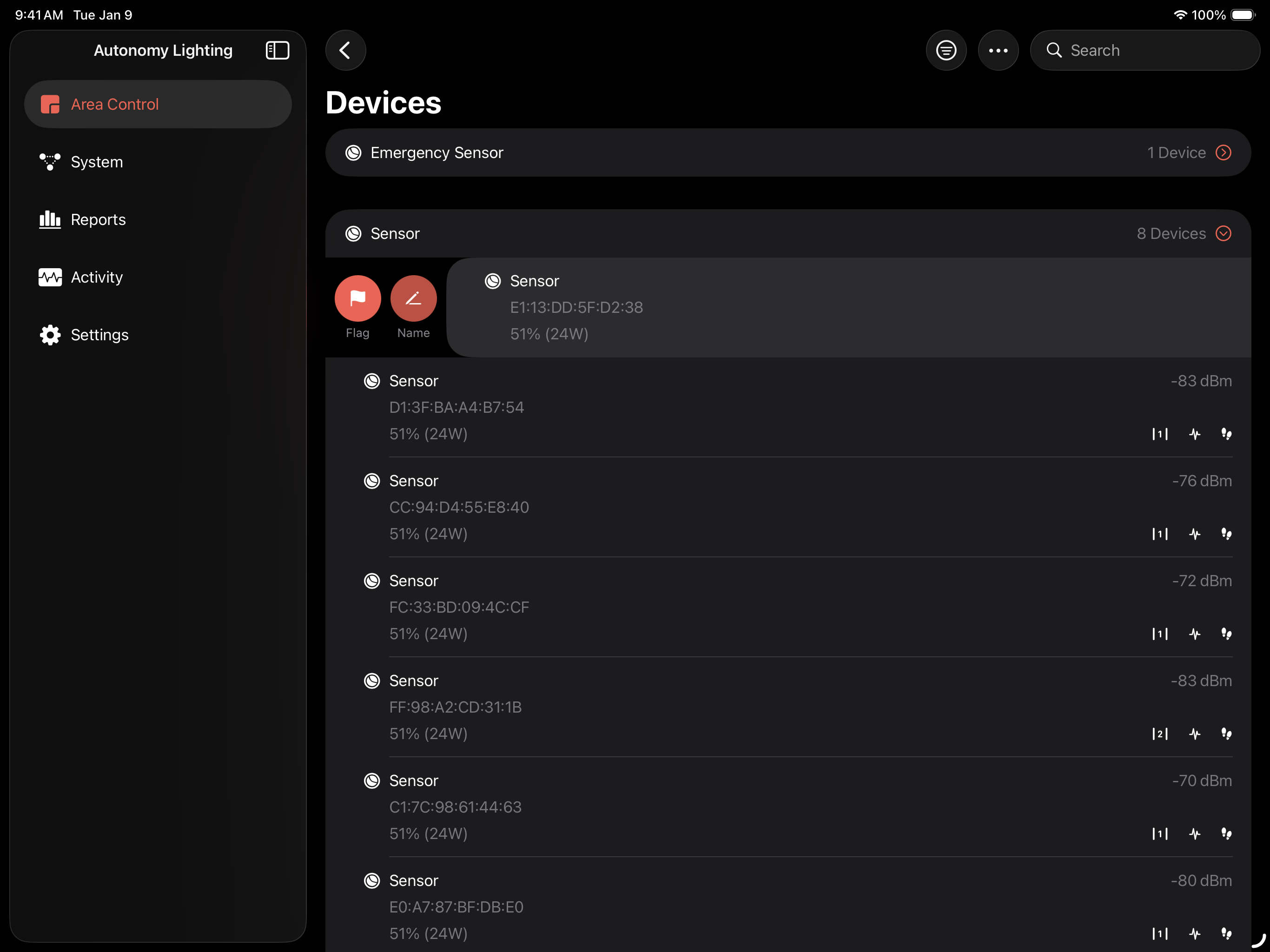The height and width of the screenshot is (952, 1270).
Task: Click the Autonomy Lighting sidebar title
Action: (163, 51)
